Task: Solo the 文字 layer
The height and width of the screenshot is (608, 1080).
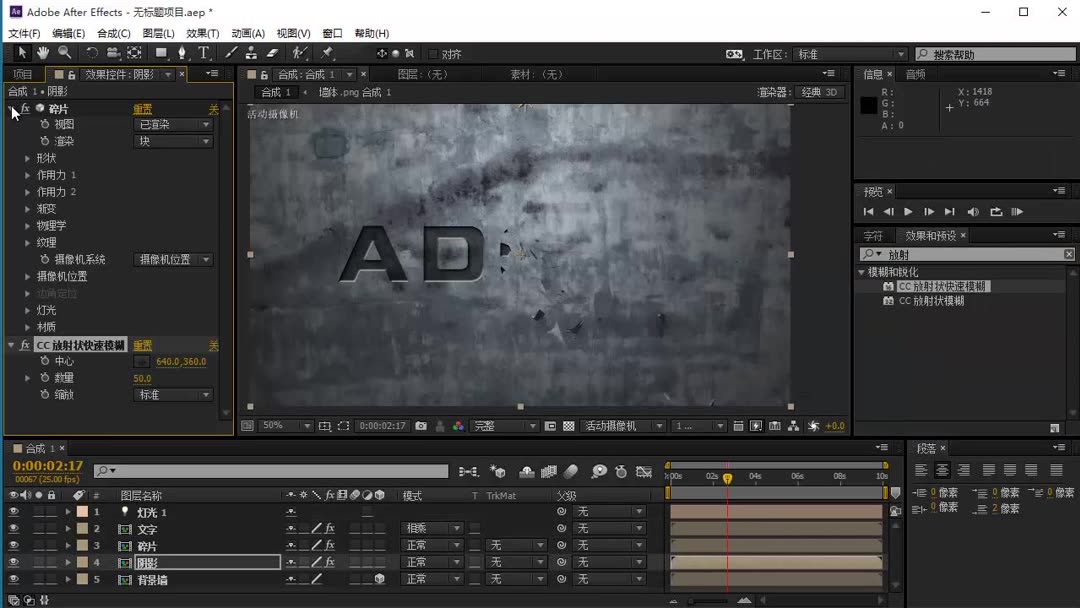Action: point(39,528)
